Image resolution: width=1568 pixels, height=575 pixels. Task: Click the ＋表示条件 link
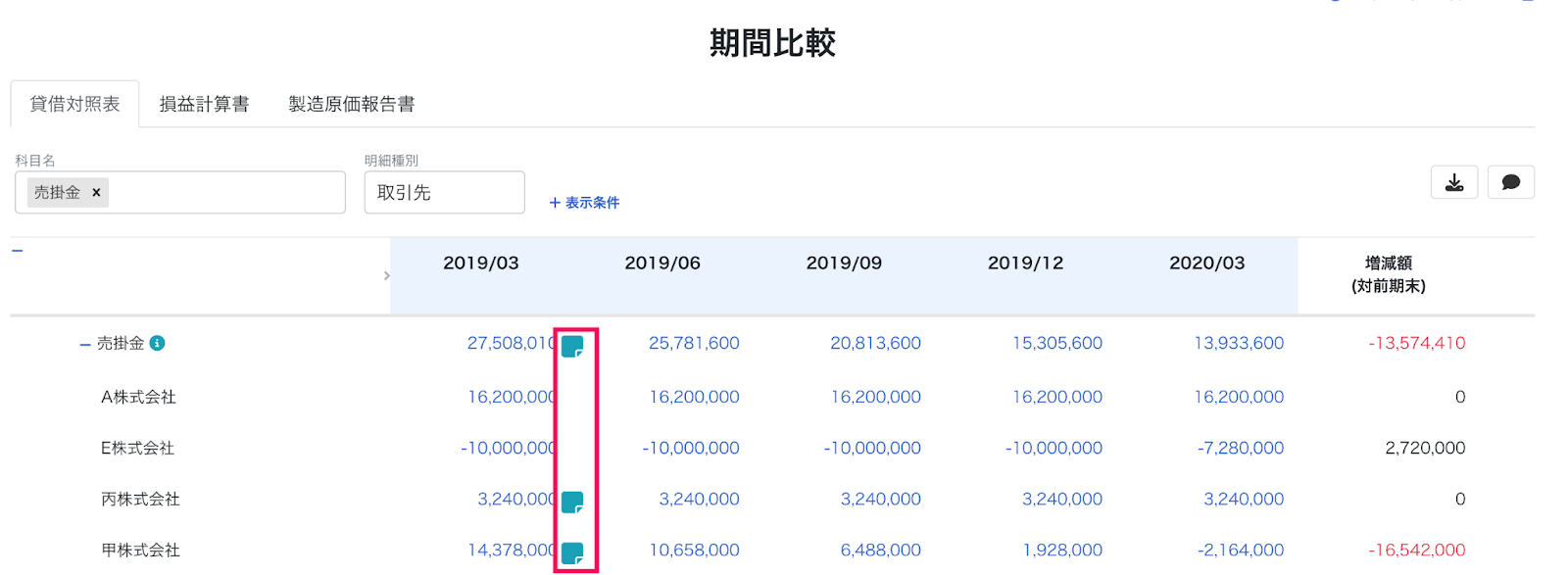[x=584, y=203]
